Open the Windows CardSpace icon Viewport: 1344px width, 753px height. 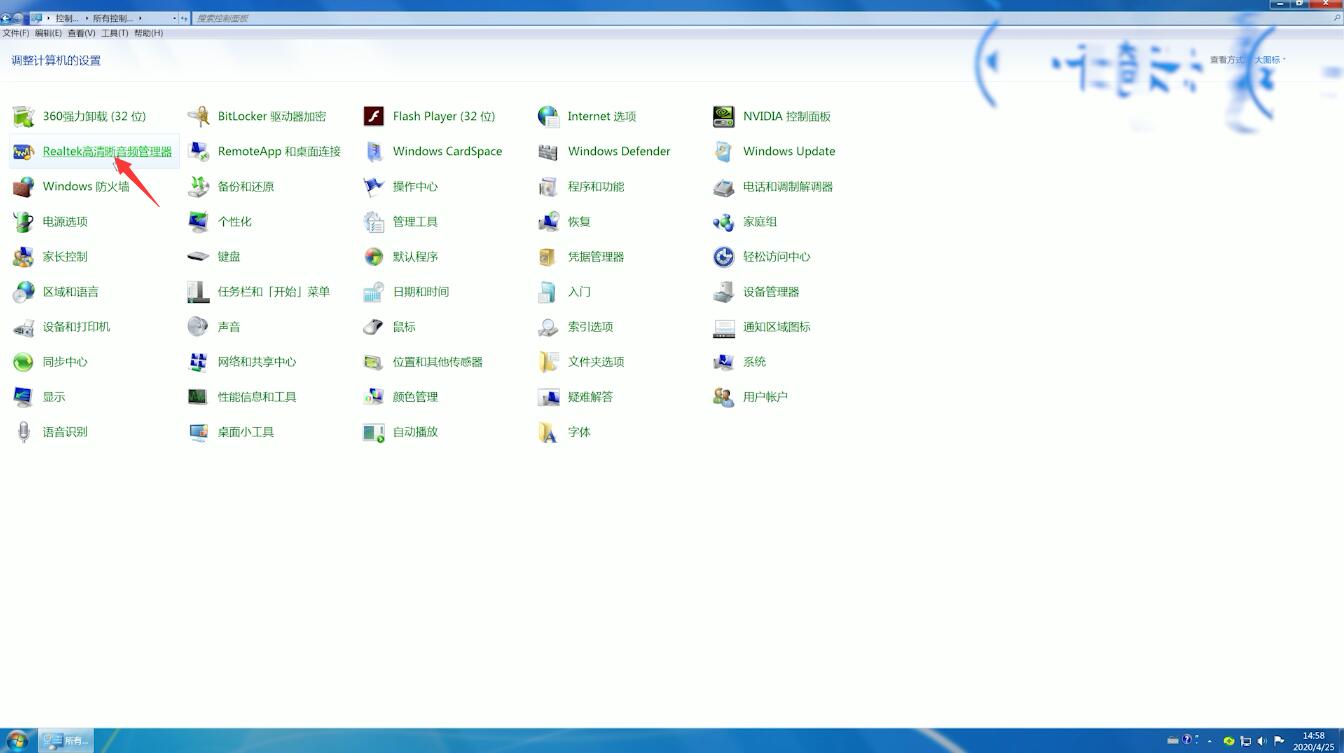374,152
